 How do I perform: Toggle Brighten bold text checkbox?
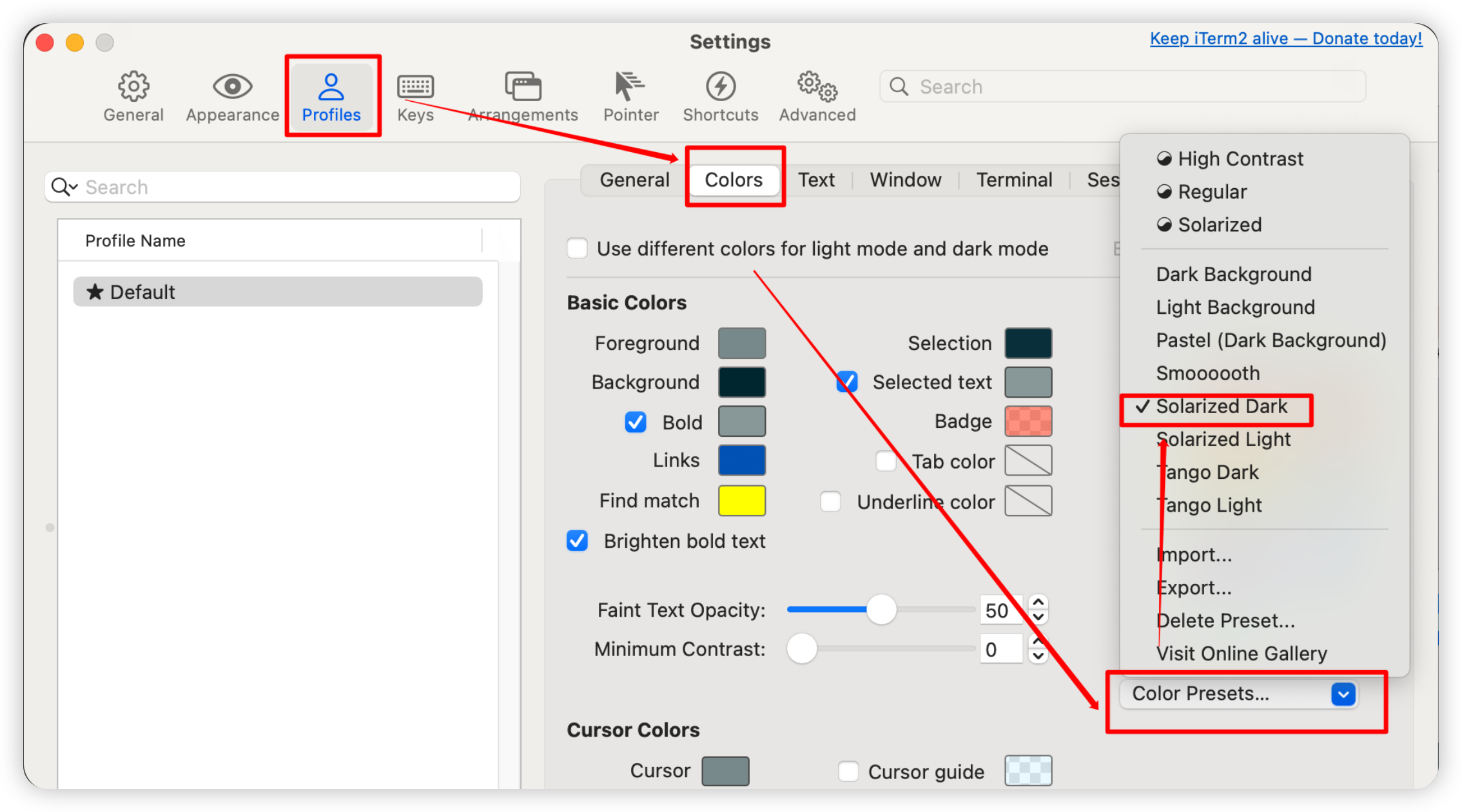pyautogui.click(x=577, y=541)
